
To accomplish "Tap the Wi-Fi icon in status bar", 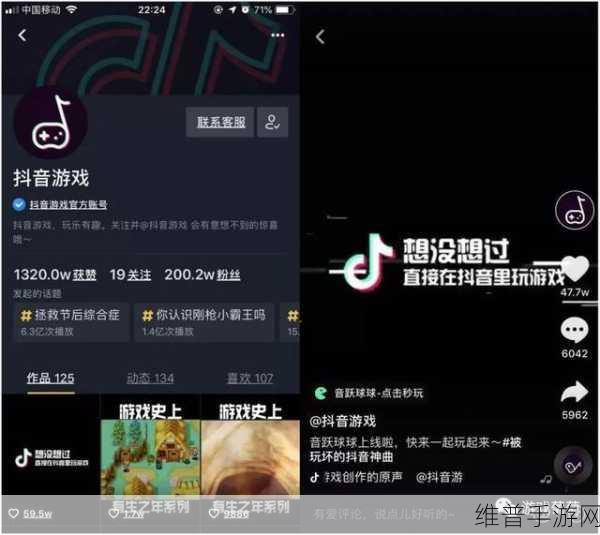I will coord(72,9).
